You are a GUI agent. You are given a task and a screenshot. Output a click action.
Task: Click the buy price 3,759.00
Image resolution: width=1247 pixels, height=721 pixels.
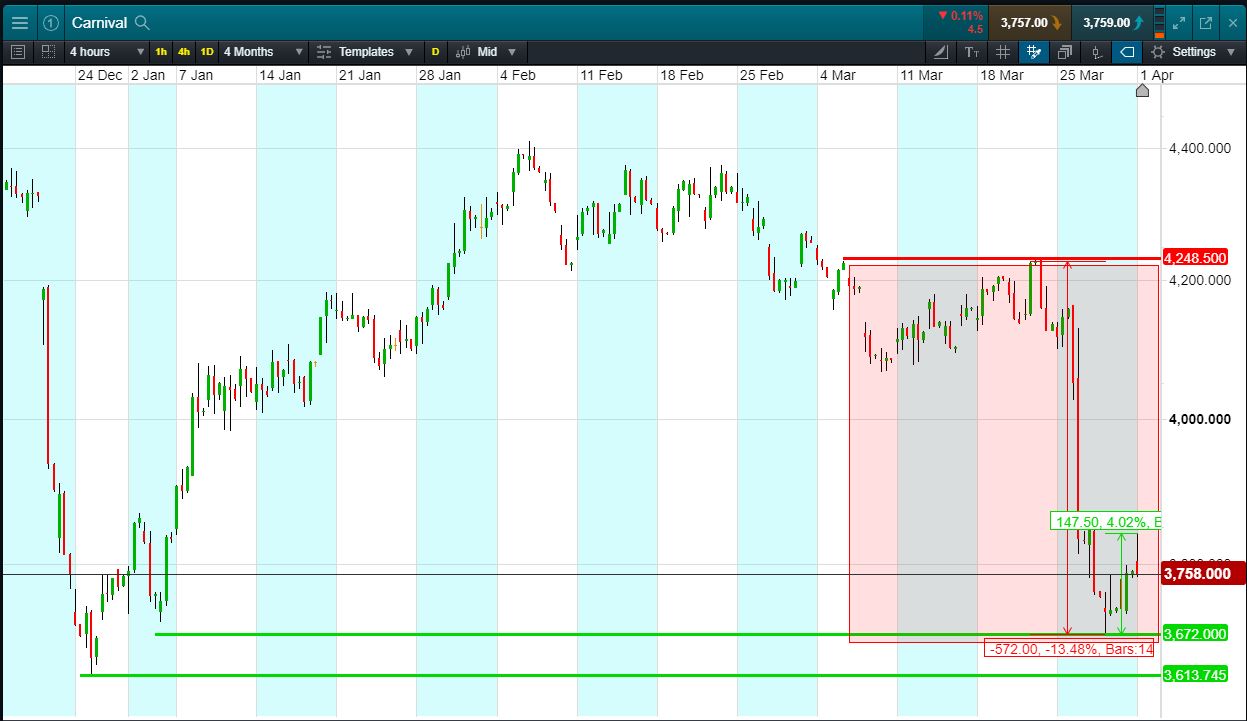1112,22
